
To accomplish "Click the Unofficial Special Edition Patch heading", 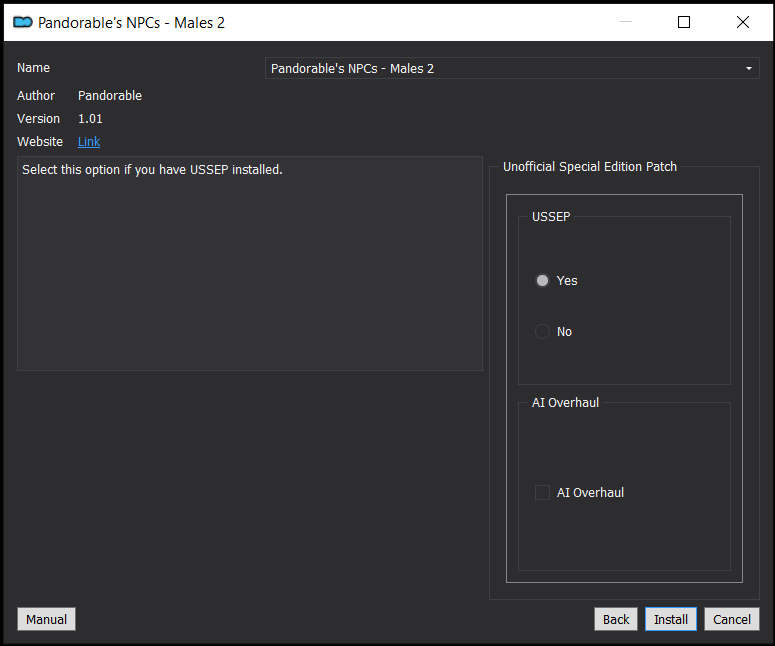I will 590,167.
